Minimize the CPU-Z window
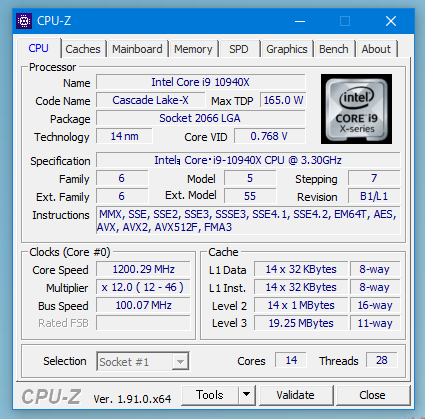The image size is (425, 419). click(300, 21)
